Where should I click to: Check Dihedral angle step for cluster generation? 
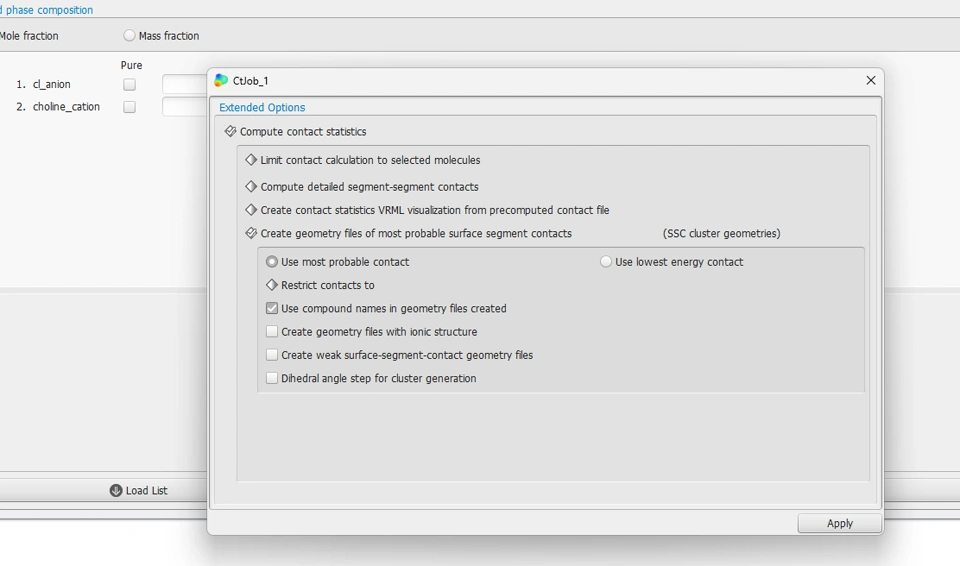(272, 378)
